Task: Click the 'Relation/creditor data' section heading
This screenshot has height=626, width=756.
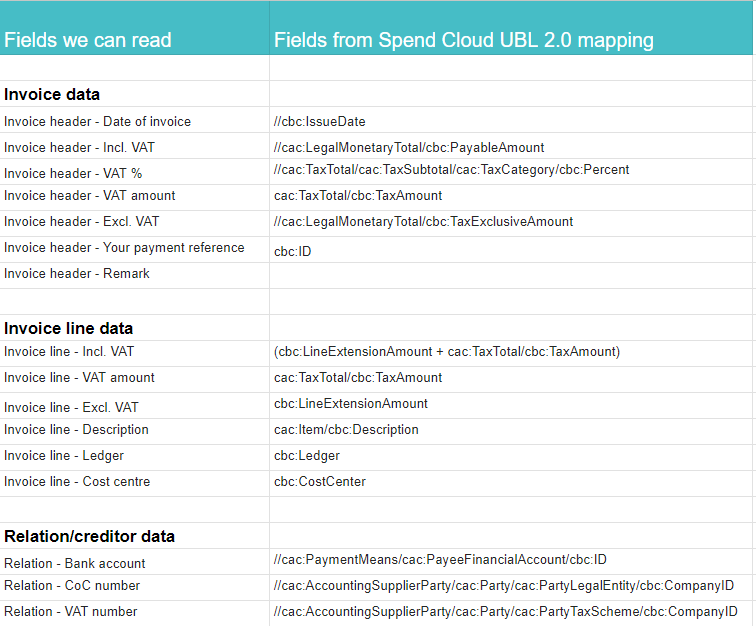Action: coord(89,536)
